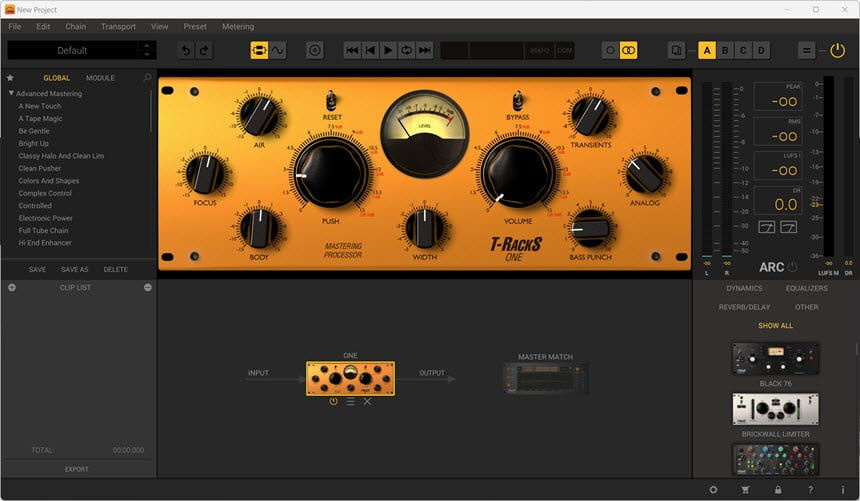Open the View menu

160,26
